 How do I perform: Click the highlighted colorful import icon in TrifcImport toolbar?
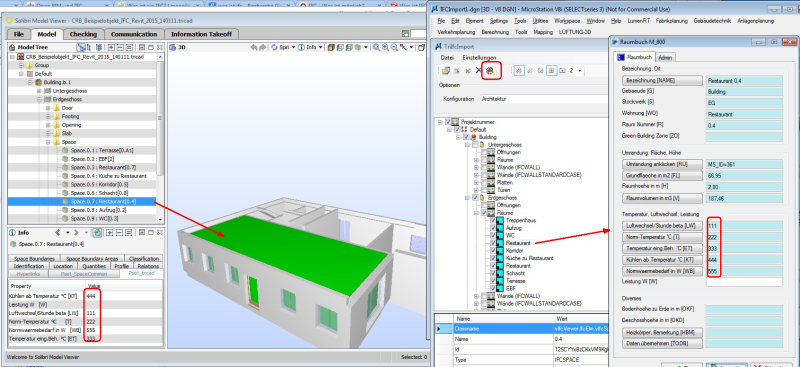pyautogui.click(x=490, y=70)
